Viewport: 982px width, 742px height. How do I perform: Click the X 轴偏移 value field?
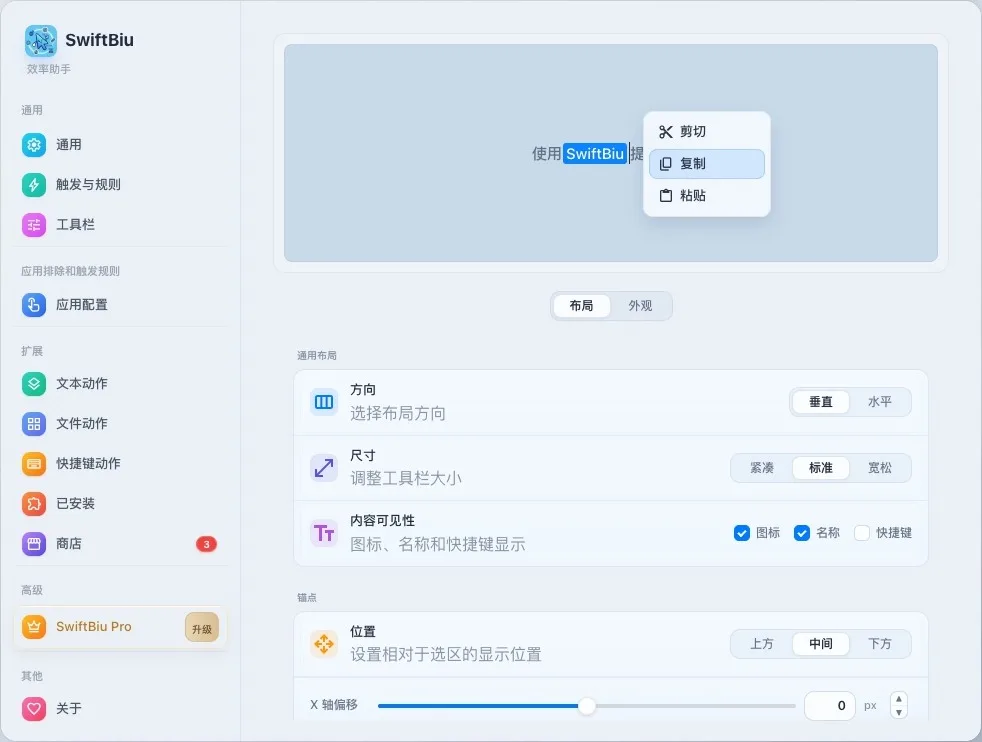(x=830, y=706)
